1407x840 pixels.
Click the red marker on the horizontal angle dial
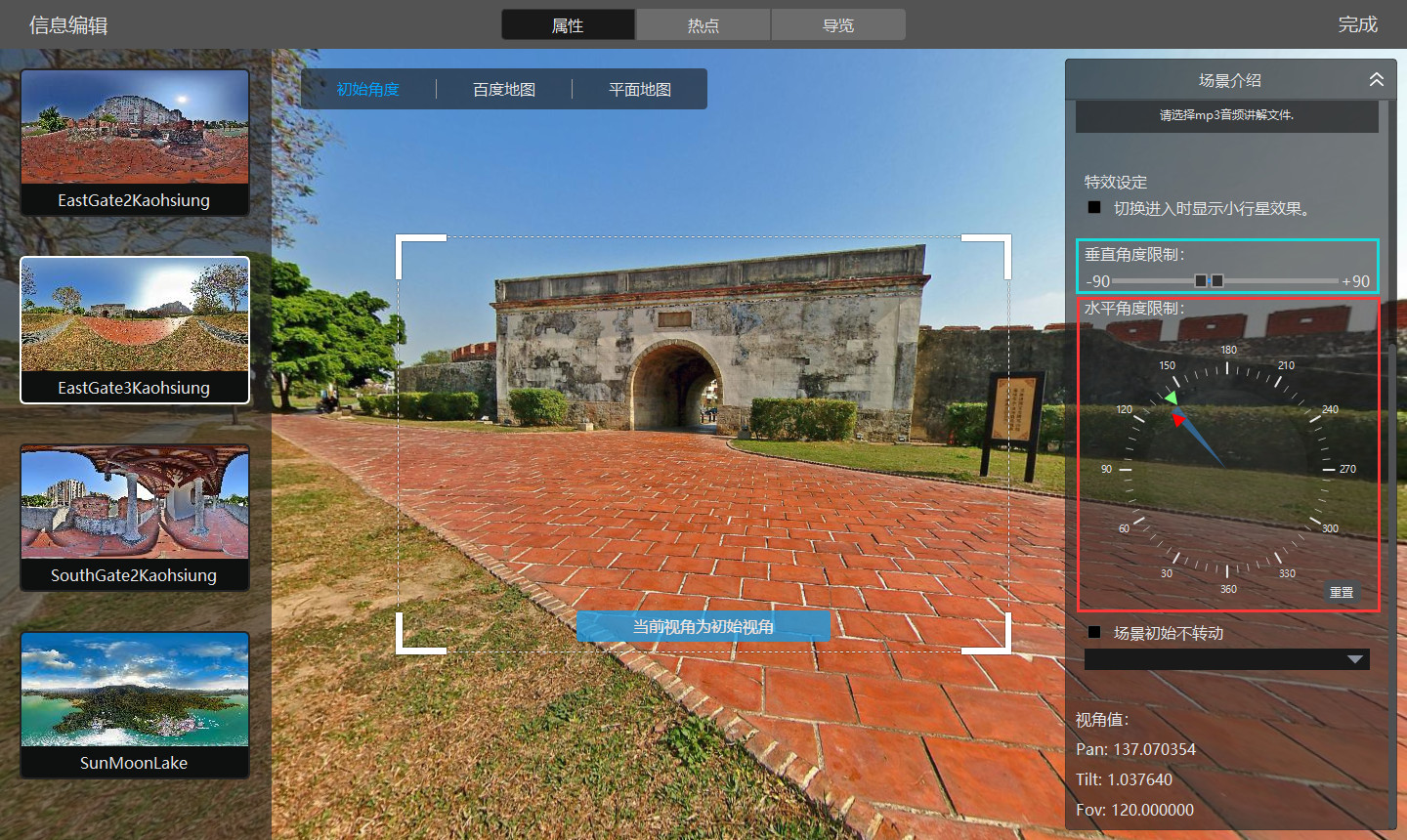(x=1178, y=420)
